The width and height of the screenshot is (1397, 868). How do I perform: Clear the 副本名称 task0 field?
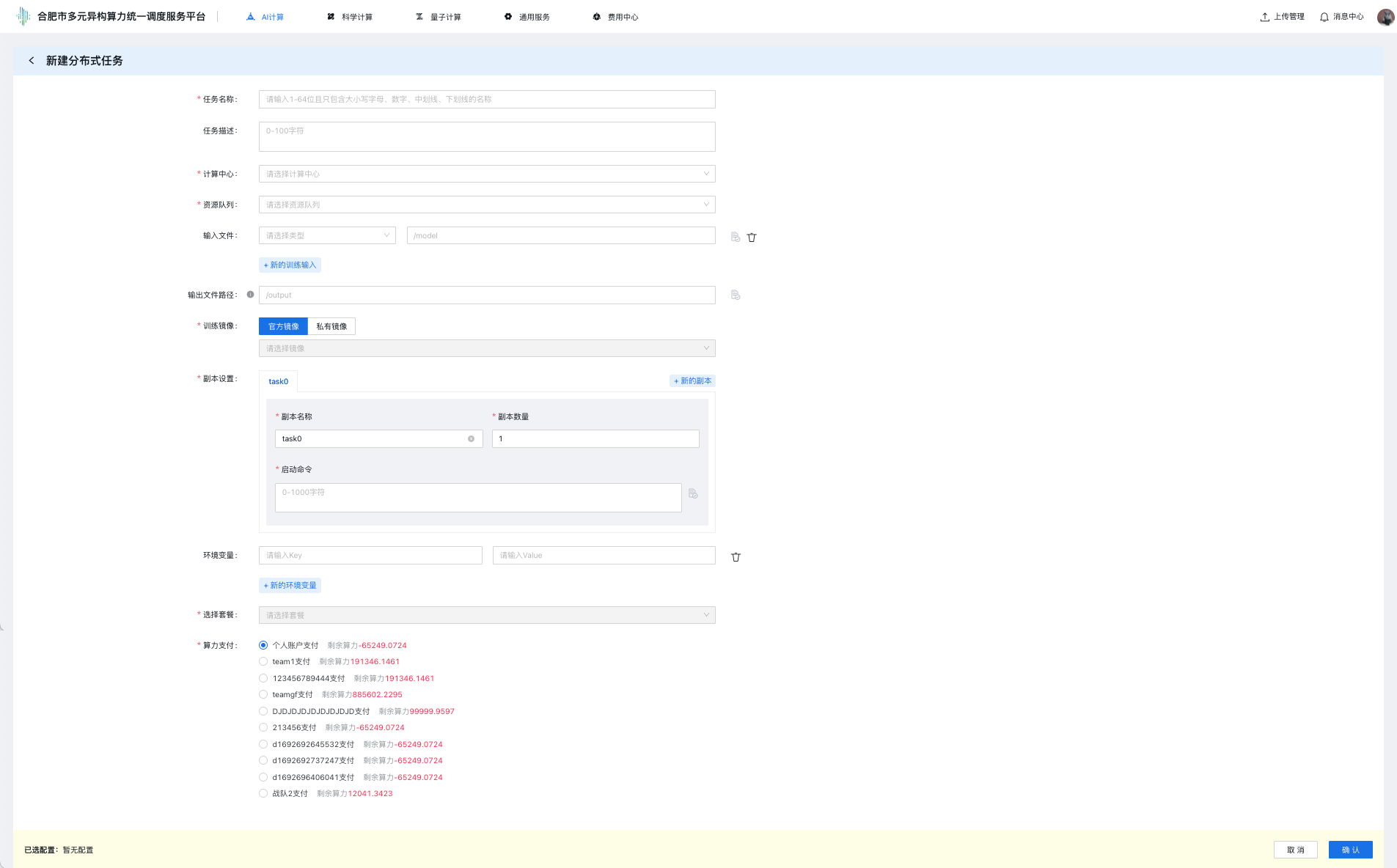point(471,439)
